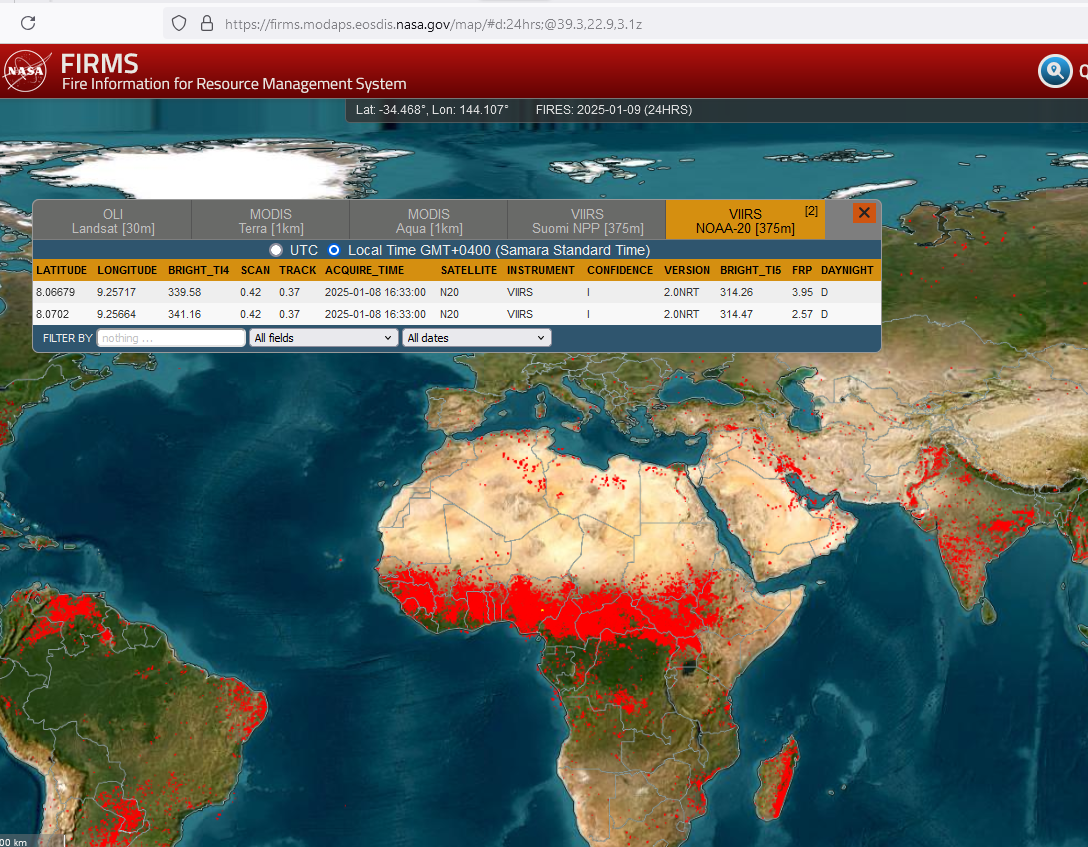Sort by the LATITUDE column header
Viewport: 1088px width, 847px height.
click(x=62, y=270)
